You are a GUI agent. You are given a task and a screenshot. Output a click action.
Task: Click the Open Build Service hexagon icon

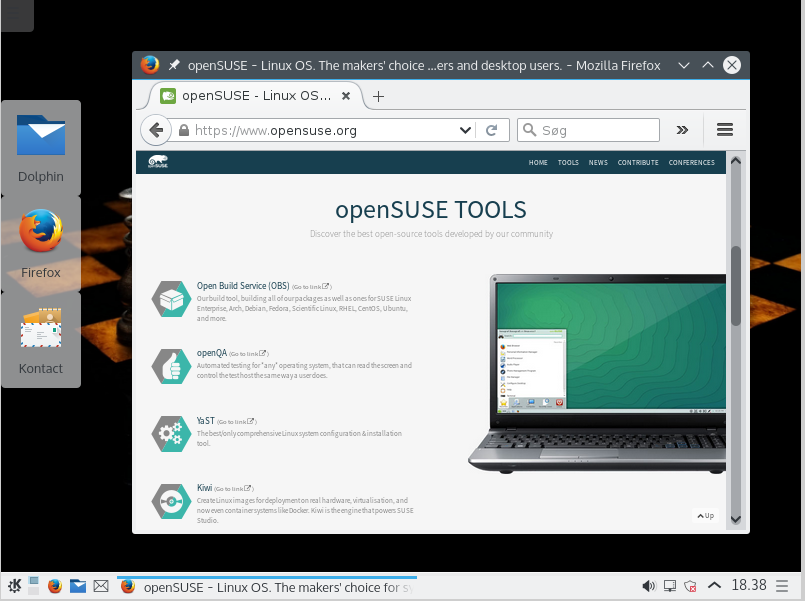(171, 299)
